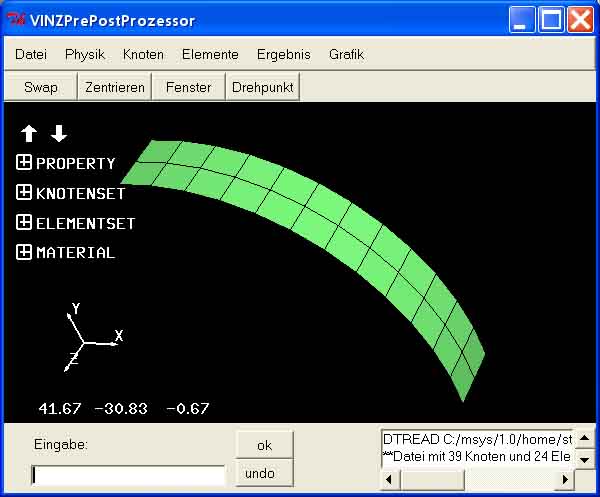Expand the PROPERTY tree node
600x497 pixels.
24,162
